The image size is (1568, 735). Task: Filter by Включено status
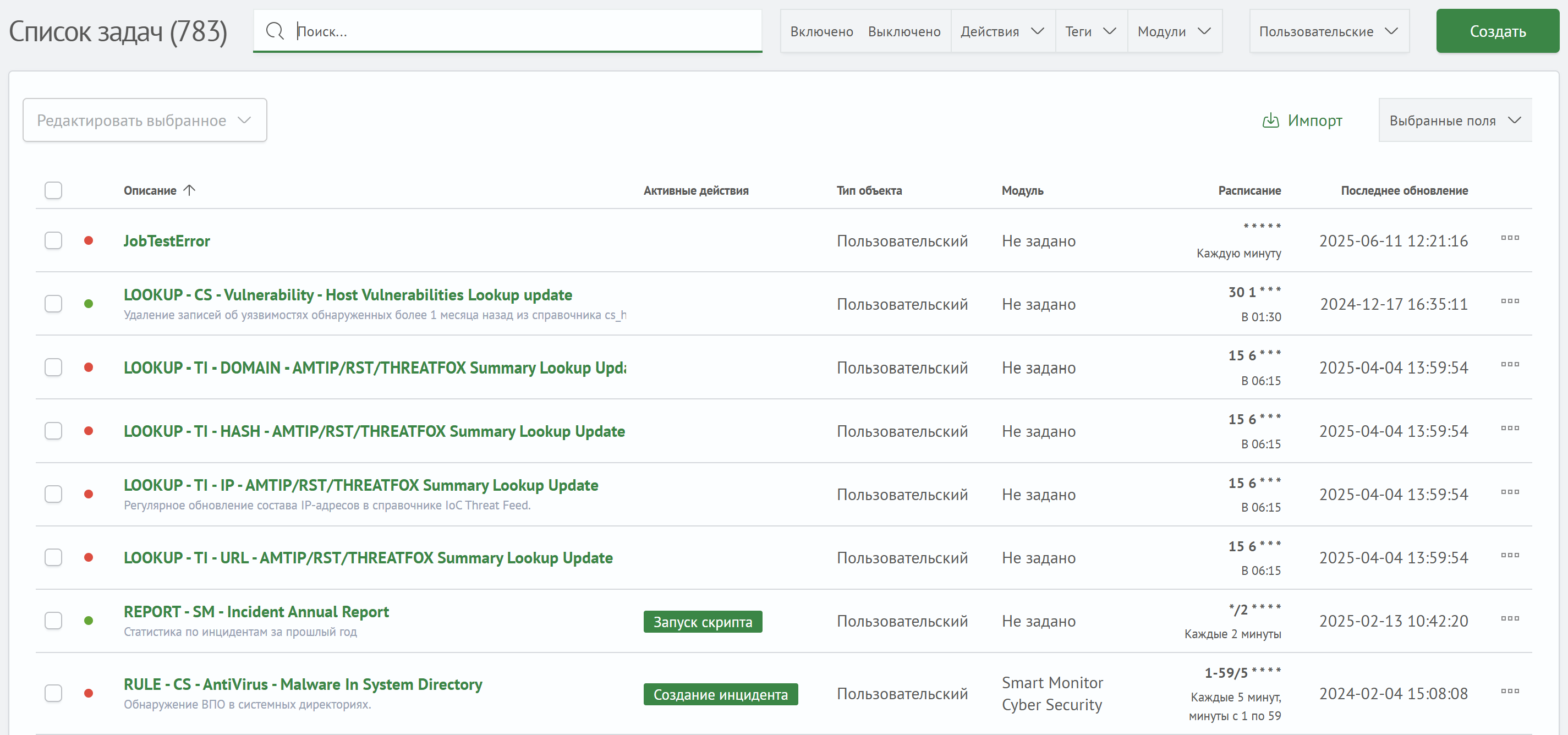tap(821, 31)
